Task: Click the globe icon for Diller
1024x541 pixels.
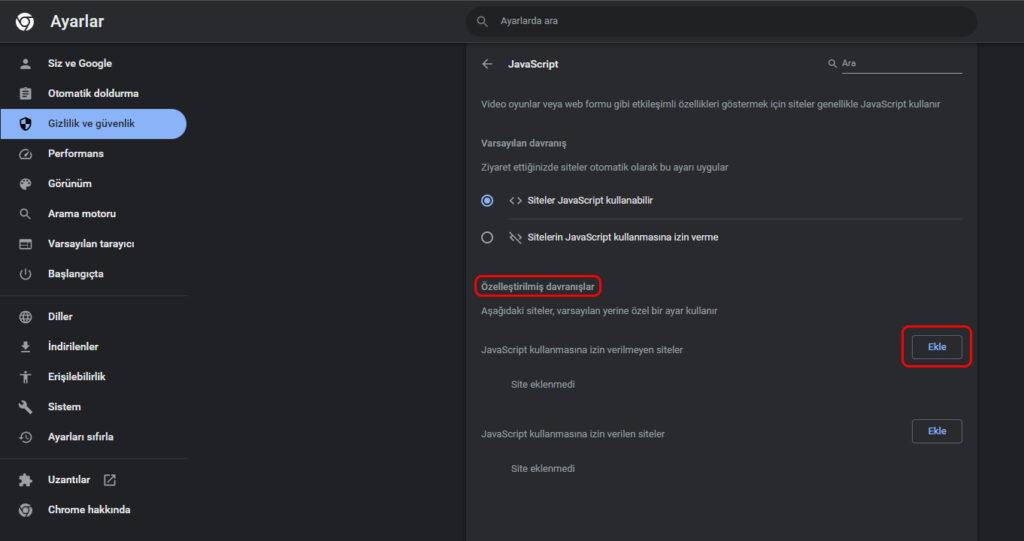Action: [25, 317]
